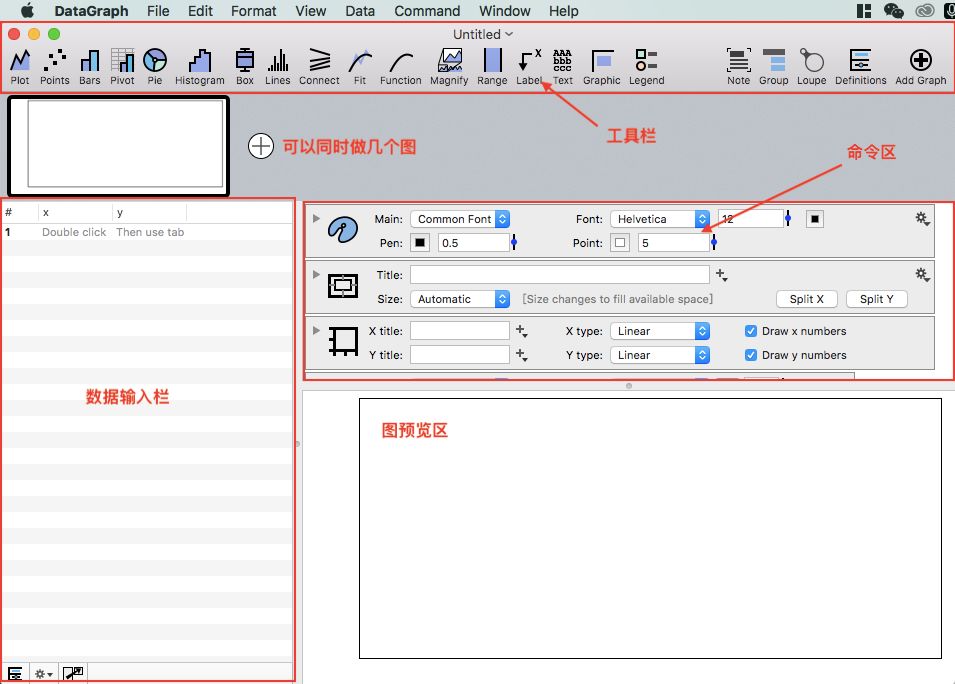The image size is (955, 684).
Task: Open the X type Linear dropdown
Action: coord(660,331)
